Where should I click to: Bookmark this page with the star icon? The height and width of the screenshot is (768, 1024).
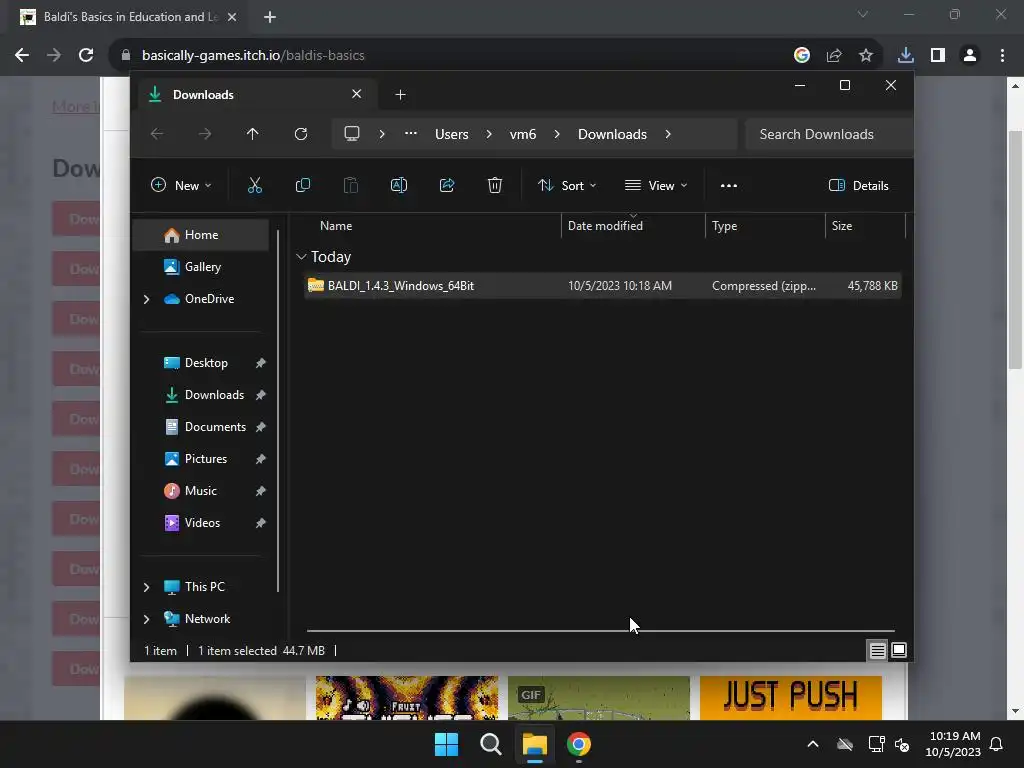click(866, 56)
